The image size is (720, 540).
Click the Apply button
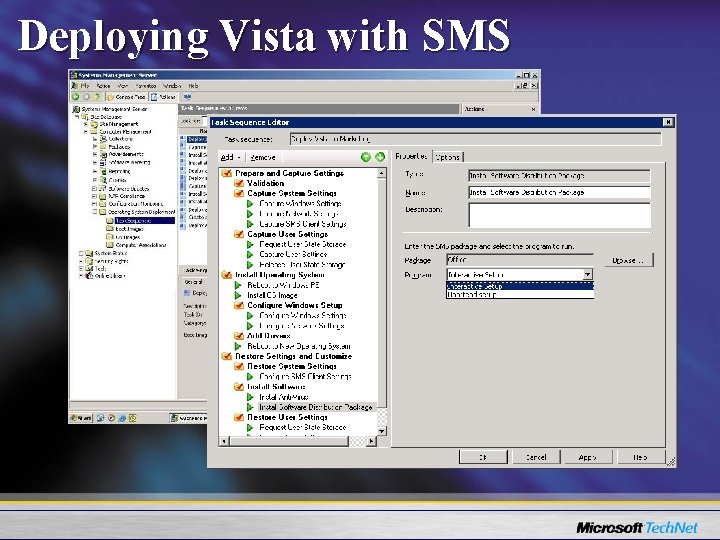click(588, 457)
